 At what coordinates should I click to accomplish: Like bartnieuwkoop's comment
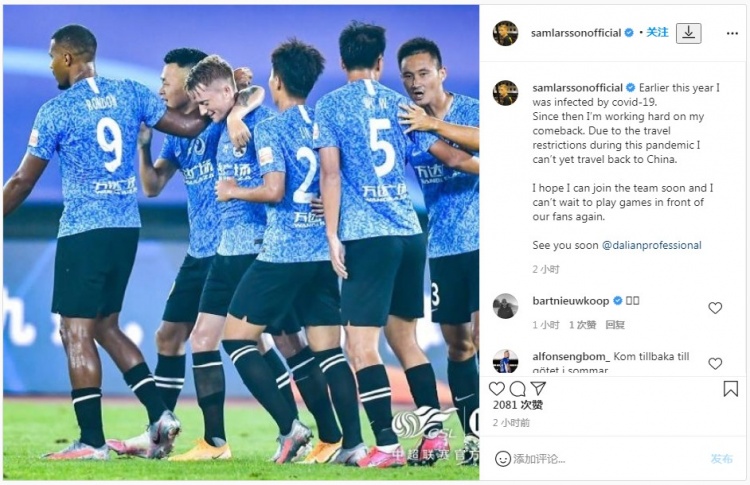click(x=715, y=308)
